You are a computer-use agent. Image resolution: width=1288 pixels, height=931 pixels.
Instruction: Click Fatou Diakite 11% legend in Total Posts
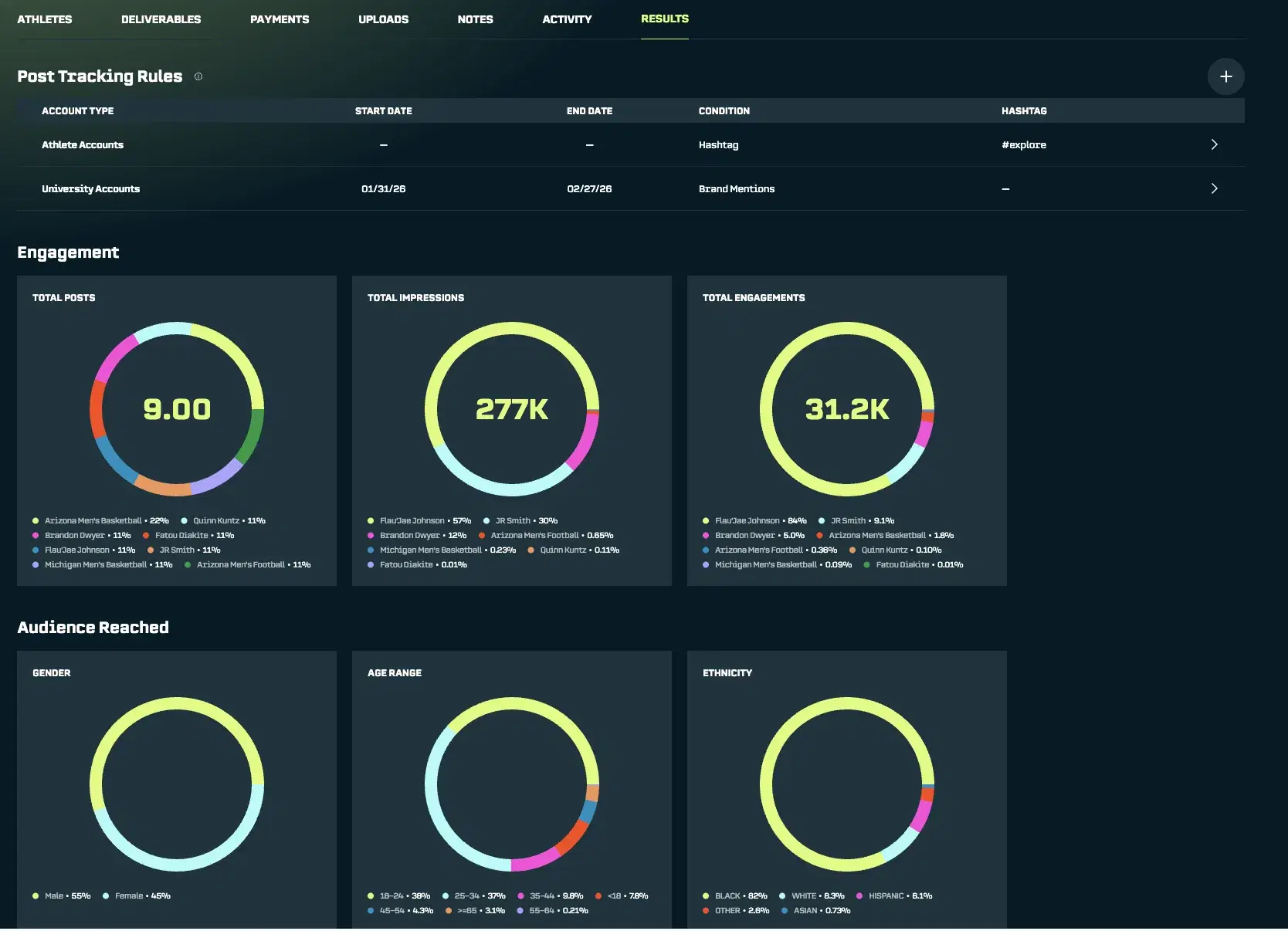point(188,535)
